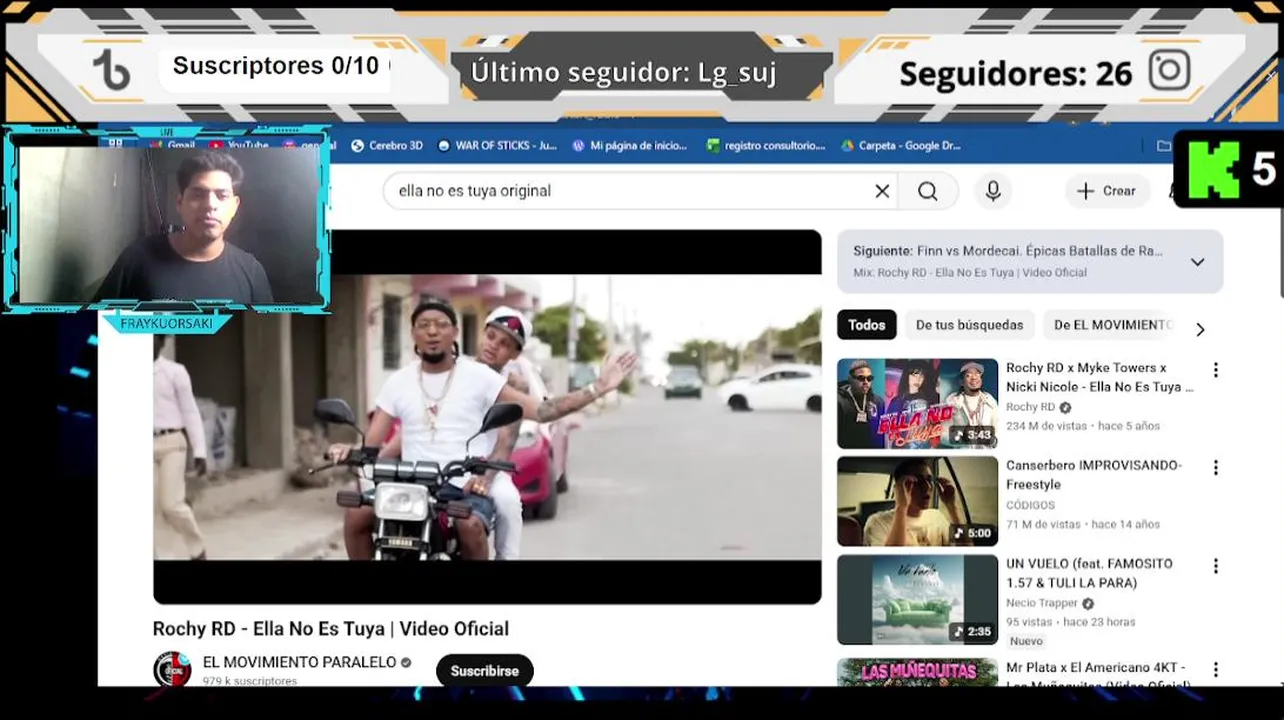Screen dimensions: 1284x720
Task: Activate voice search microphone icon
Action: click(993, 191)
